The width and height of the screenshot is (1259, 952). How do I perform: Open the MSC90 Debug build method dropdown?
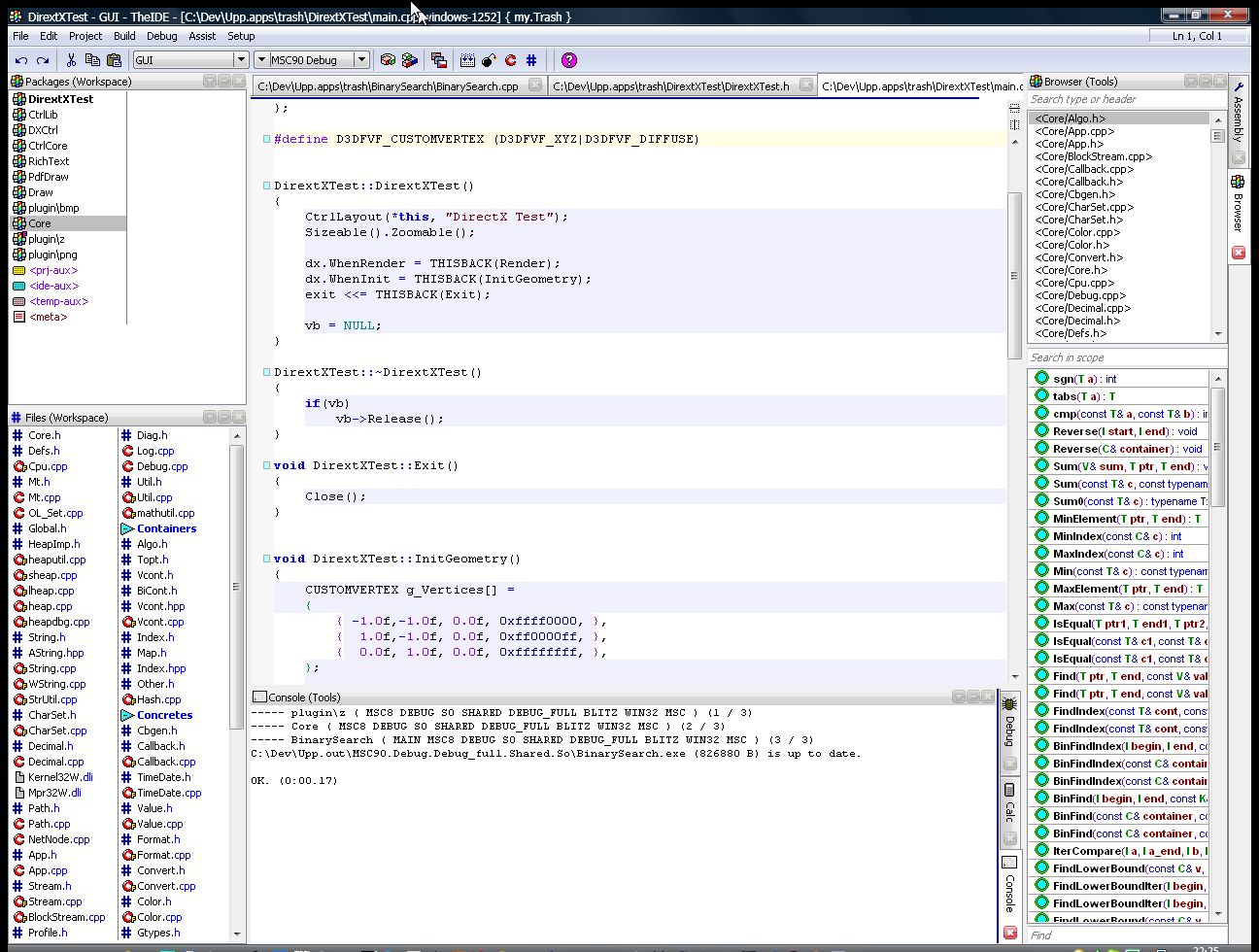point(361,60)
